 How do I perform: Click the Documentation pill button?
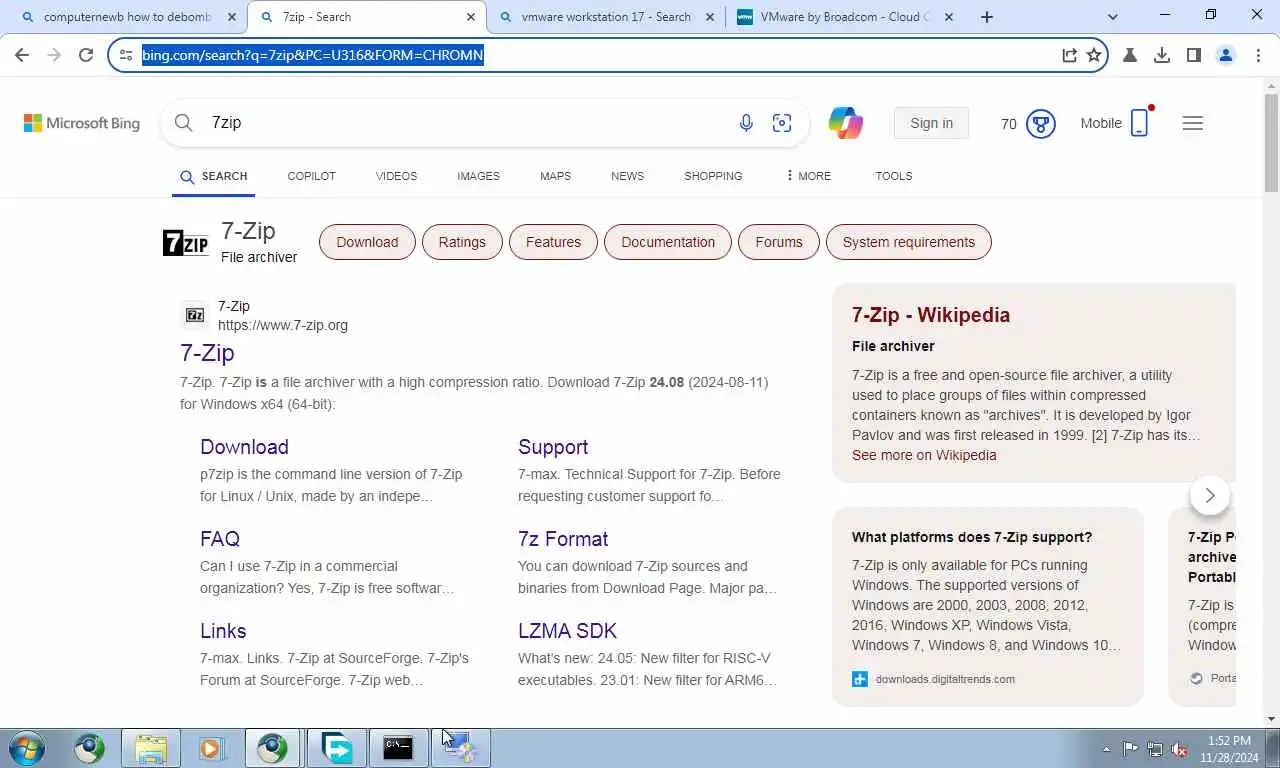(x=668, y=242)
